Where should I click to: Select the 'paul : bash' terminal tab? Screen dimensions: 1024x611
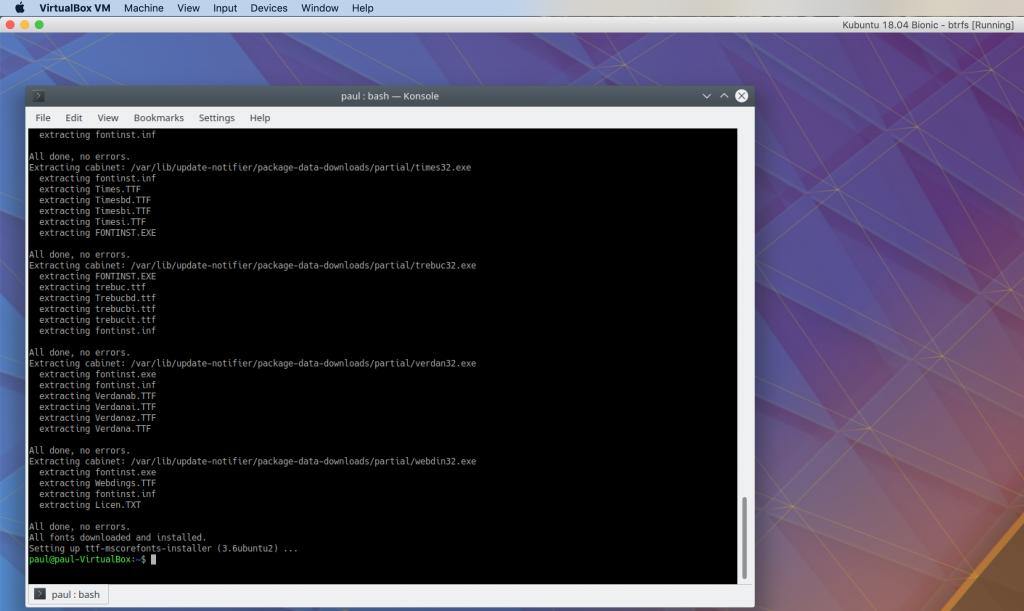point(68,594)
